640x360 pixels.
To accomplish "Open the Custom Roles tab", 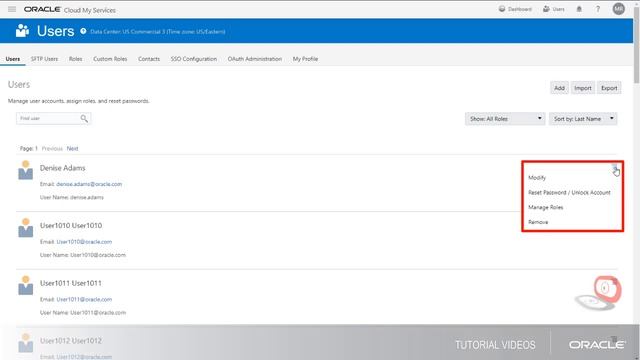I will [x=110, y=59].
